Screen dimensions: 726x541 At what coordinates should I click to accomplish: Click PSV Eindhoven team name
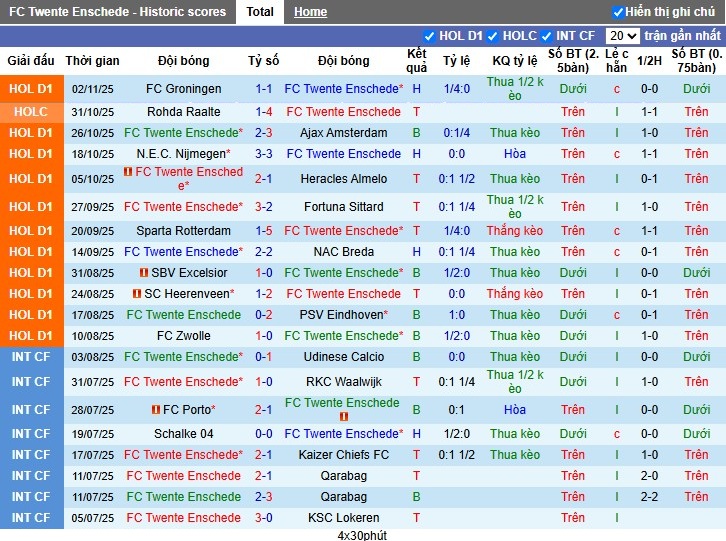[341, 315]
